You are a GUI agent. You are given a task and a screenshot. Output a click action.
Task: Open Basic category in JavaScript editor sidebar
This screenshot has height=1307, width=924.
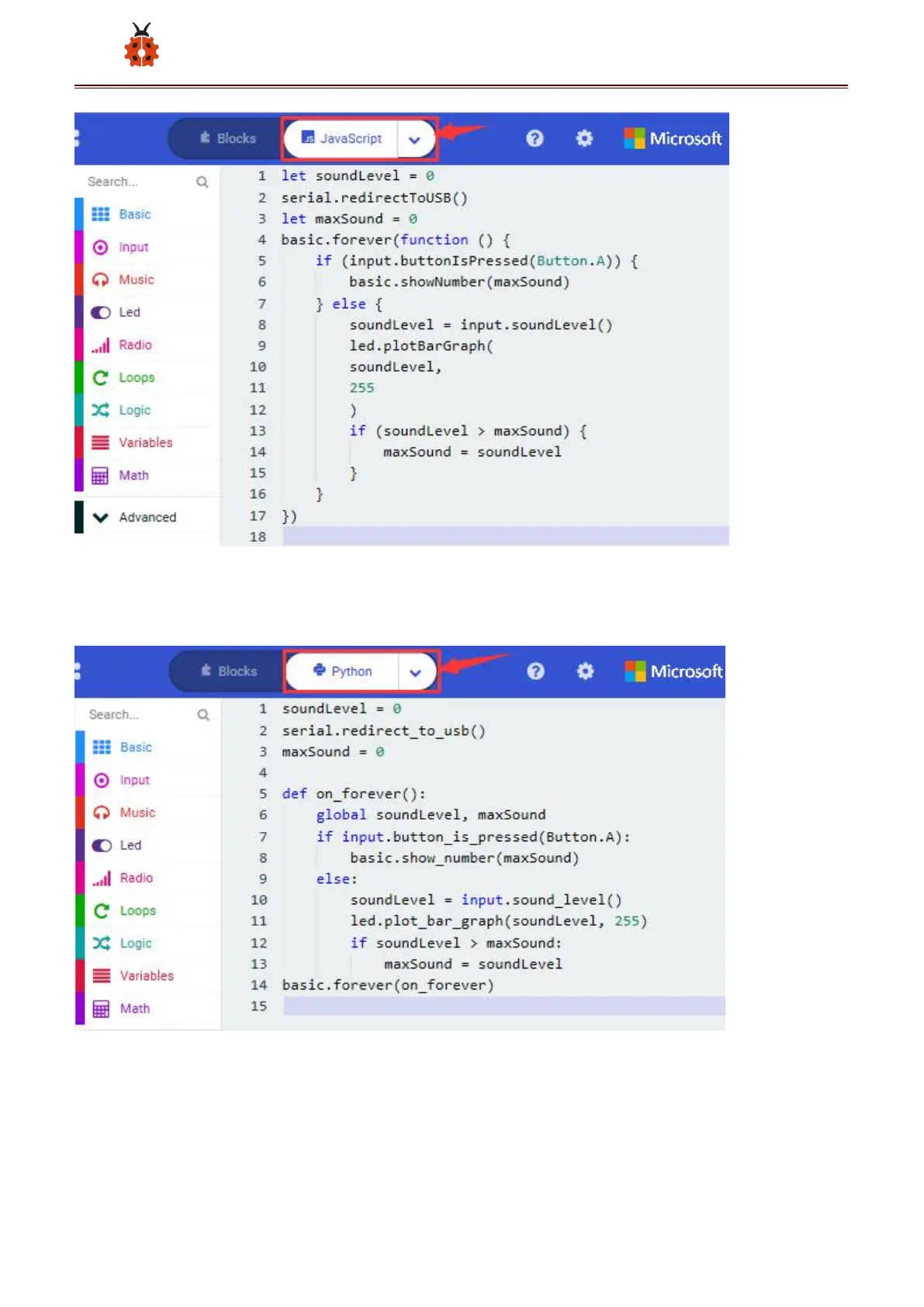[x=147, y=214]
